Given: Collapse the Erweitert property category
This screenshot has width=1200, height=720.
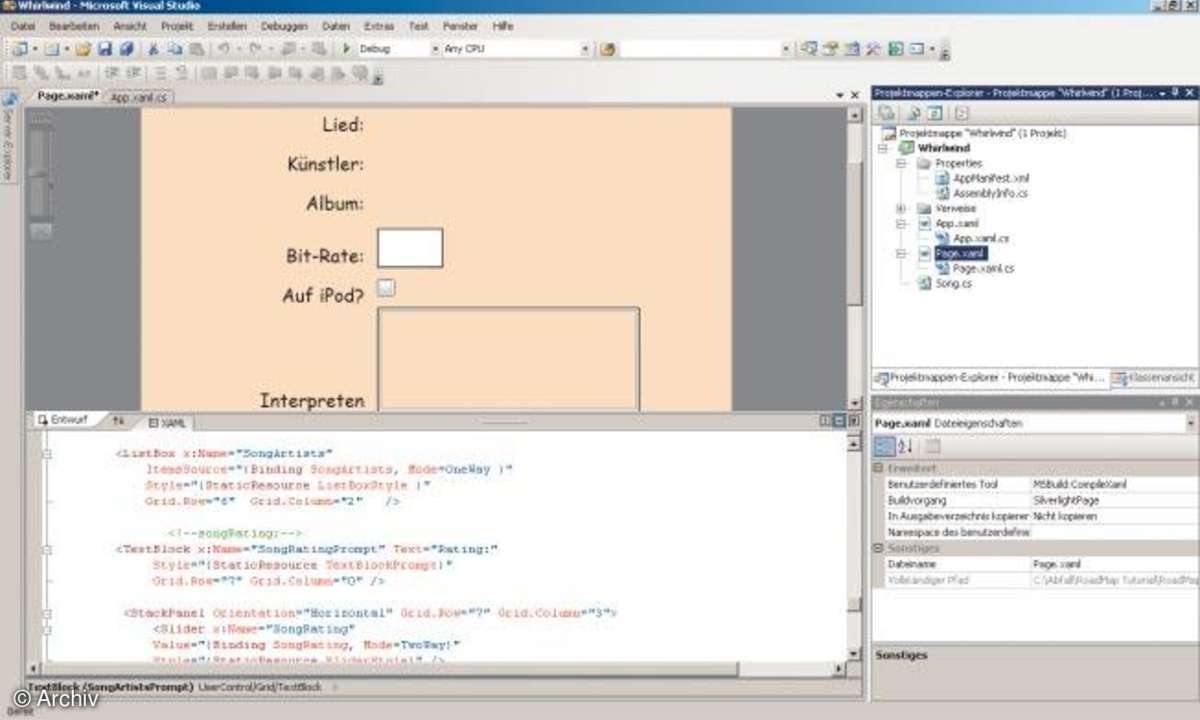Looking at the screenshot, I should [879, 468].
